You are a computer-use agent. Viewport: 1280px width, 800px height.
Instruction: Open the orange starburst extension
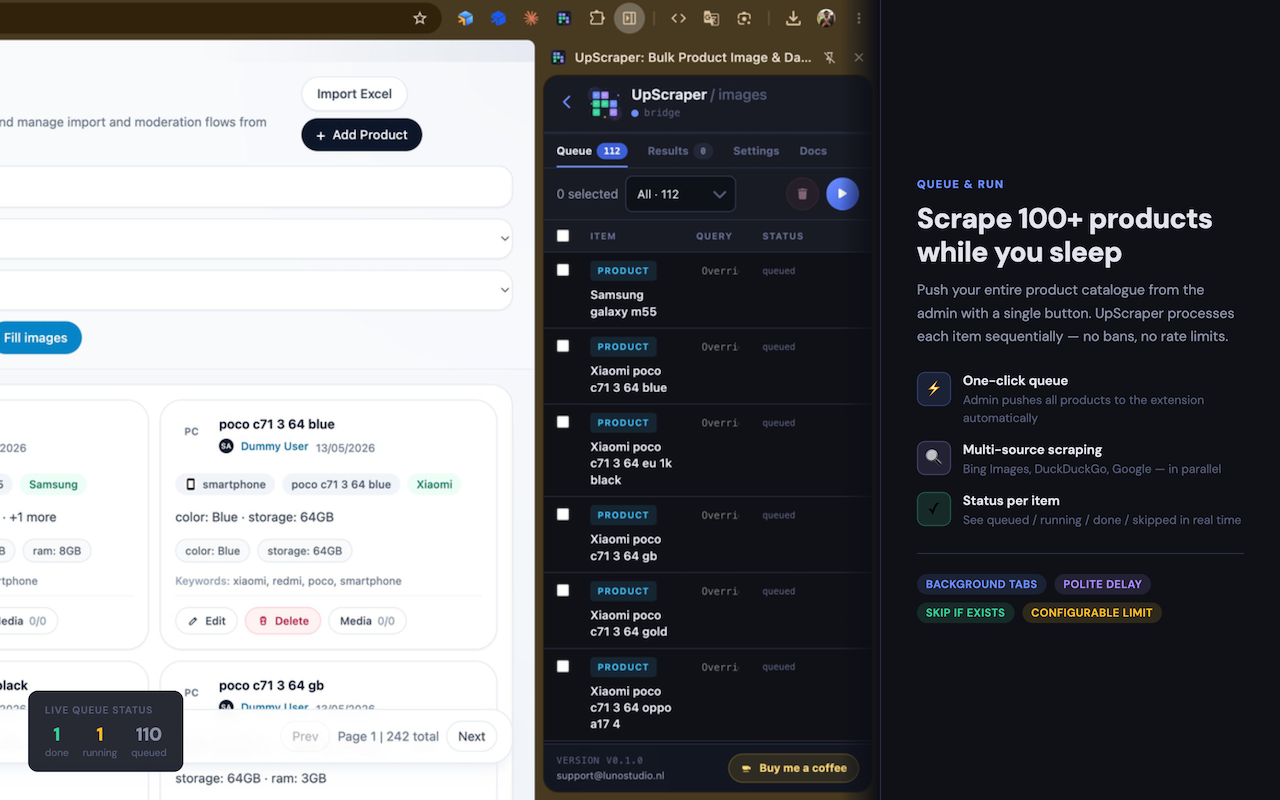point(531,18)
